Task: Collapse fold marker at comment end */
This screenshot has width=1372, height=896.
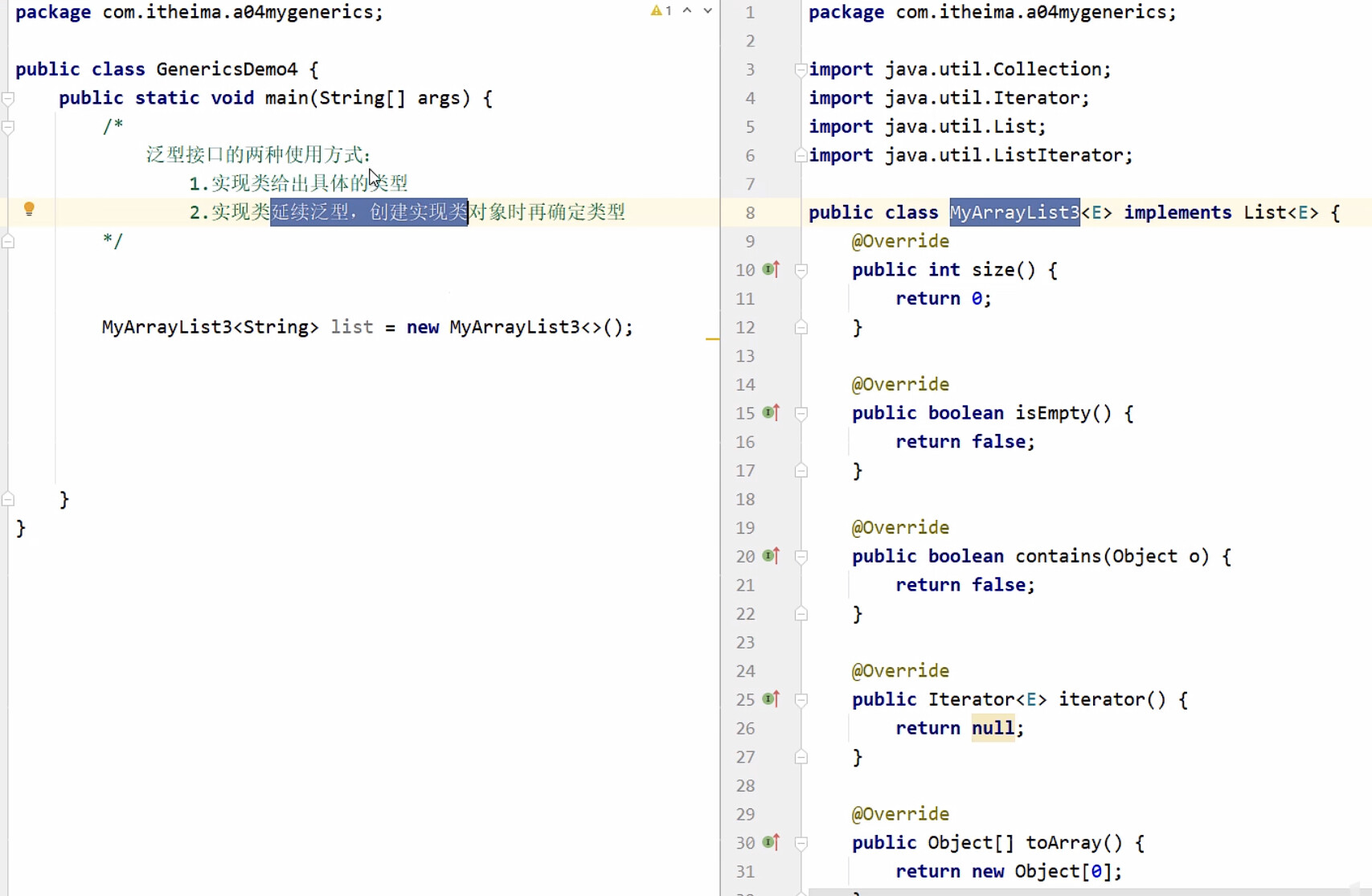Action: pos(8,241)
